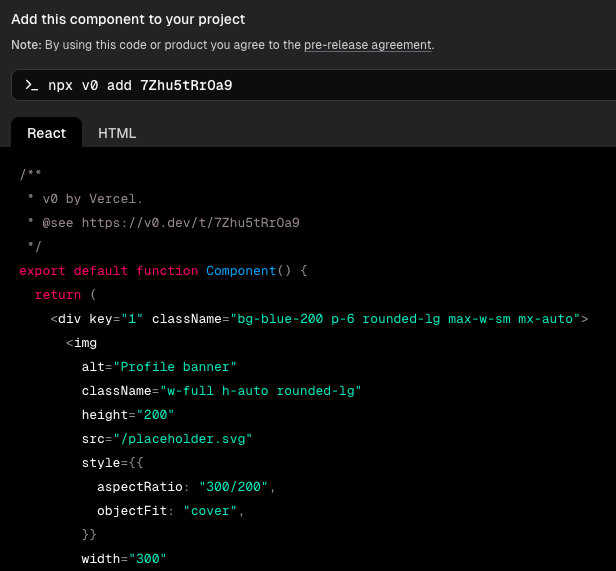Click the "Profile banner" alt value
This screenshot has height=571, width=616.
(x=175, y=367)
